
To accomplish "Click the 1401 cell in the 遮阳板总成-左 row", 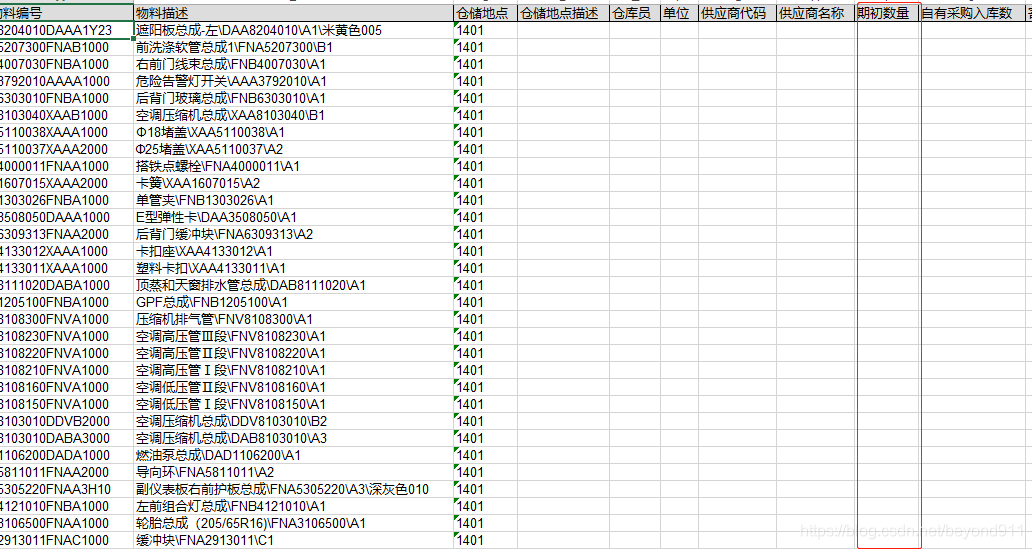I will [x=486, y=30].
